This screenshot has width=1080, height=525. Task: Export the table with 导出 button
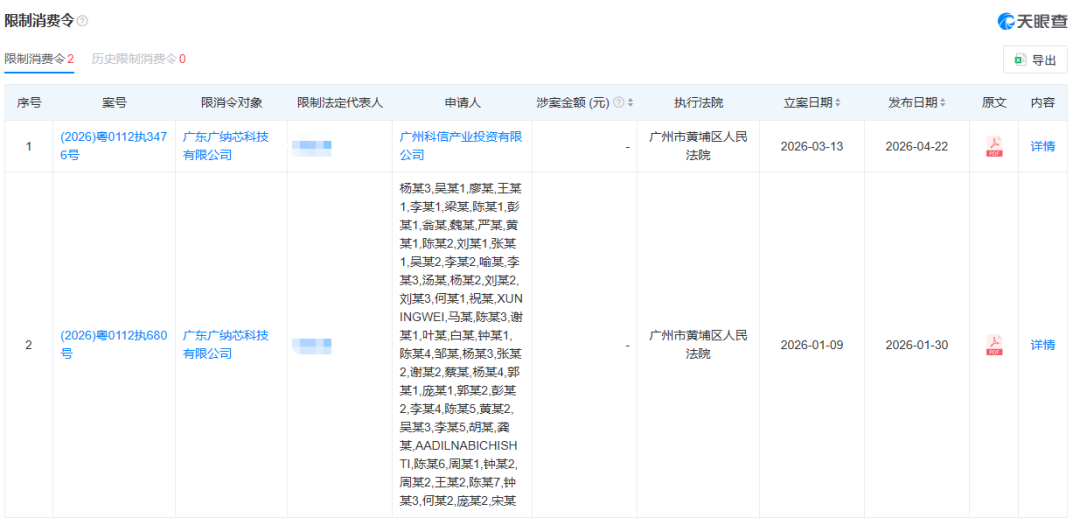point(1035,60)
